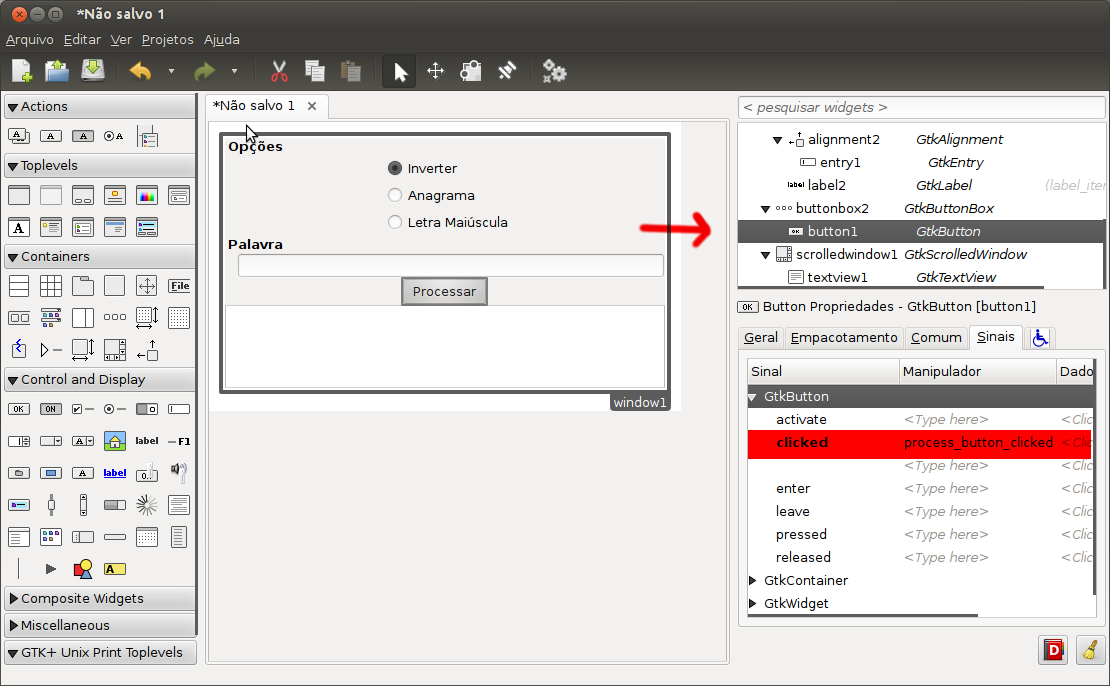Click the Undo icon in the toolbar
1110x686 pixels.
(x=140, y=70)
